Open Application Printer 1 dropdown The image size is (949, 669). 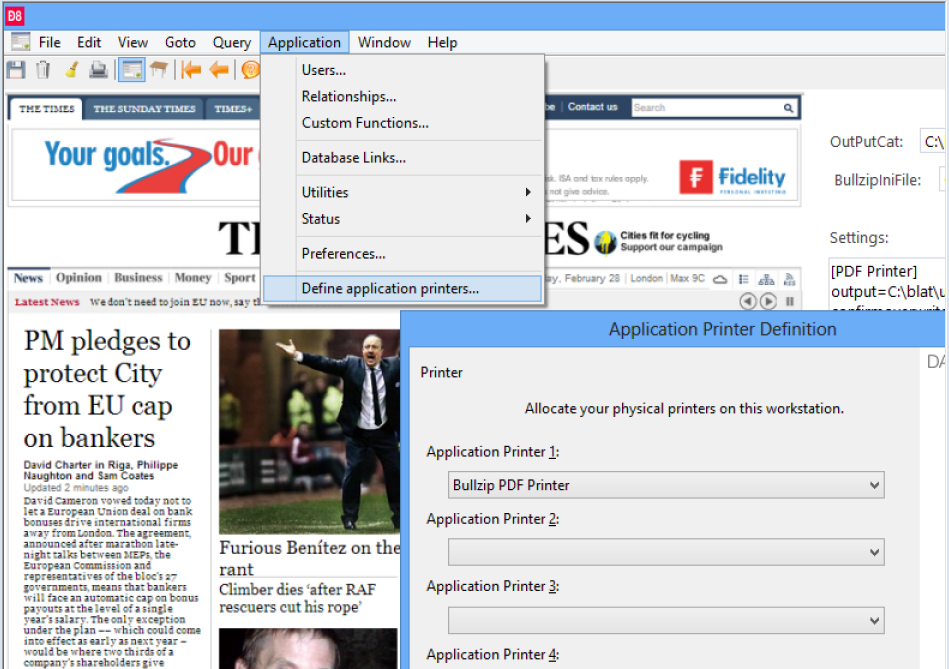coord(666,486)
